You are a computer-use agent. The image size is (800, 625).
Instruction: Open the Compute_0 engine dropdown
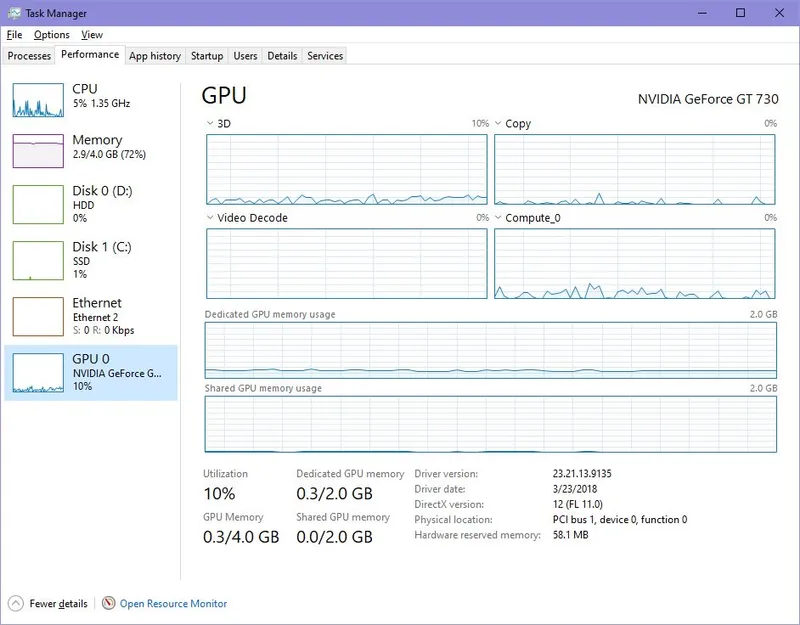(498, 218)
